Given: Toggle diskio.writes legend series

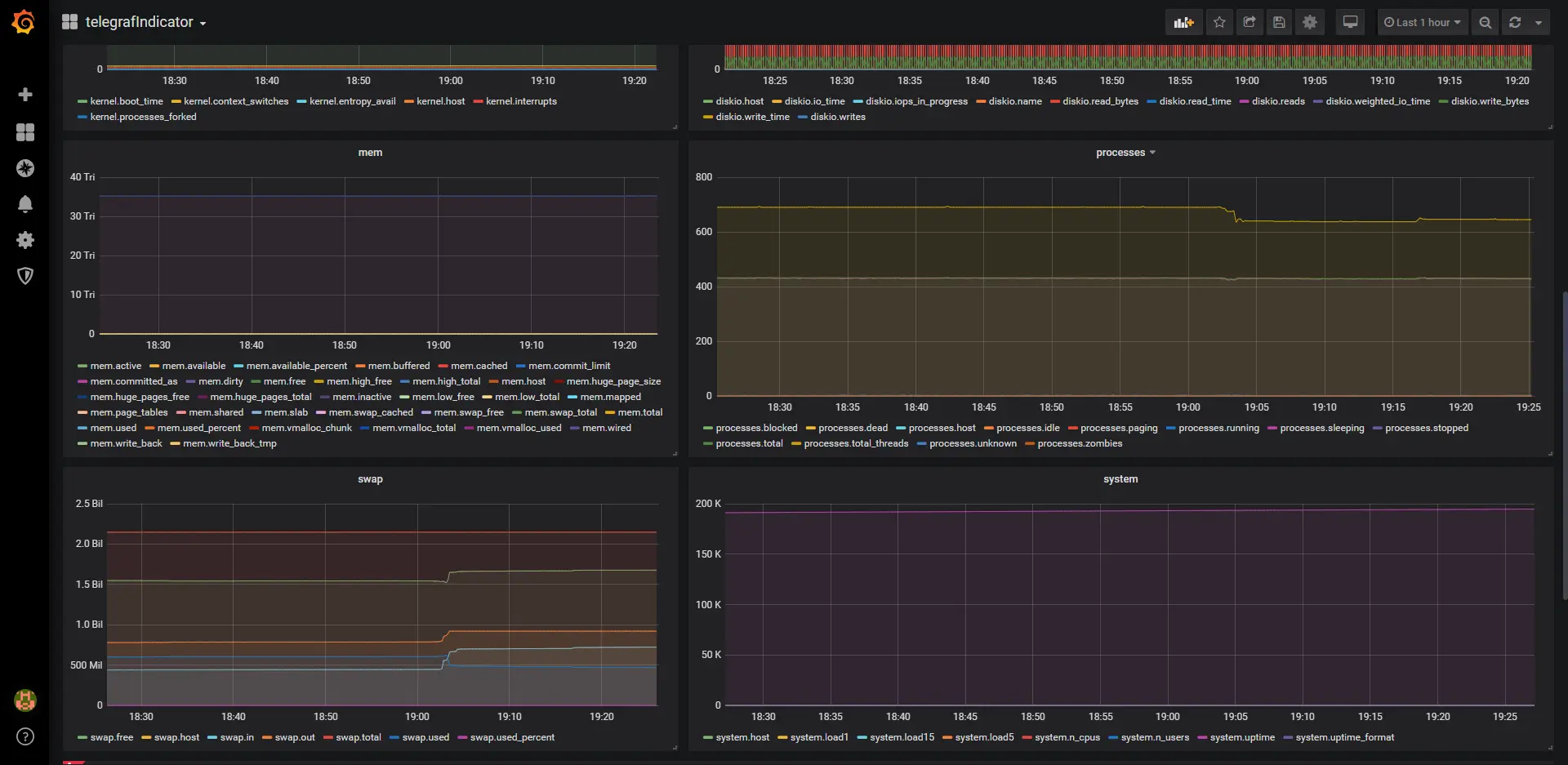Looking at the screenshot, I should pos(838,117).
